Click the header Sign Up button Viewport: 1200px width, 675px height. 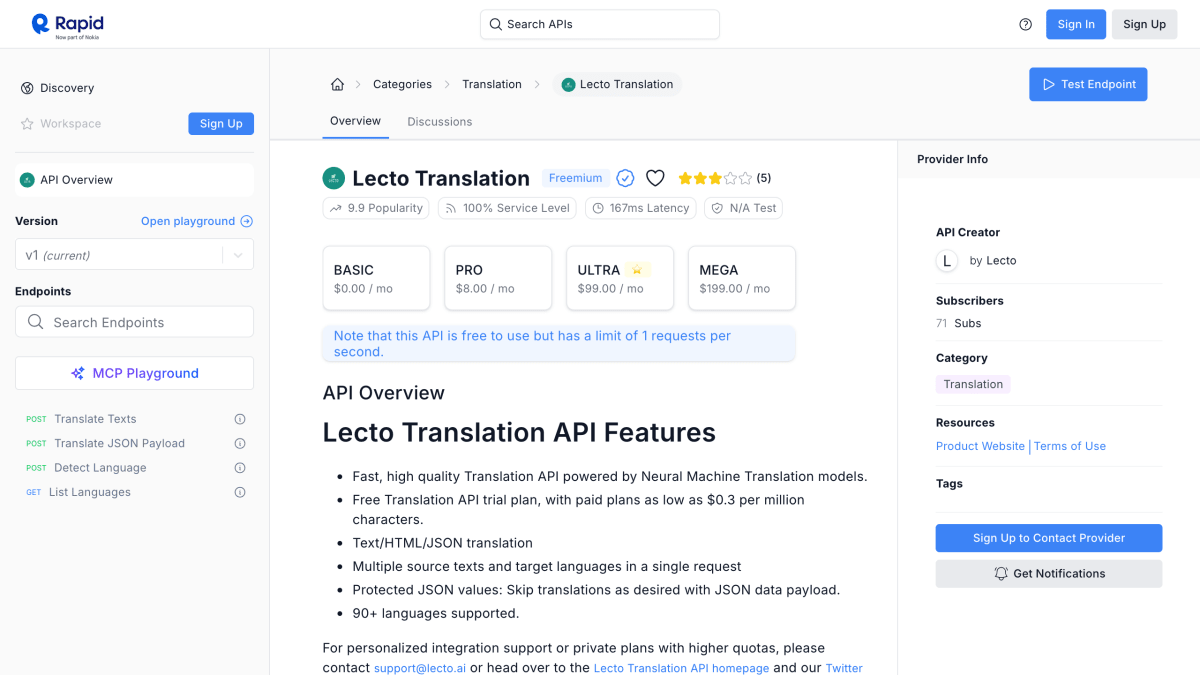point(1144,24)
